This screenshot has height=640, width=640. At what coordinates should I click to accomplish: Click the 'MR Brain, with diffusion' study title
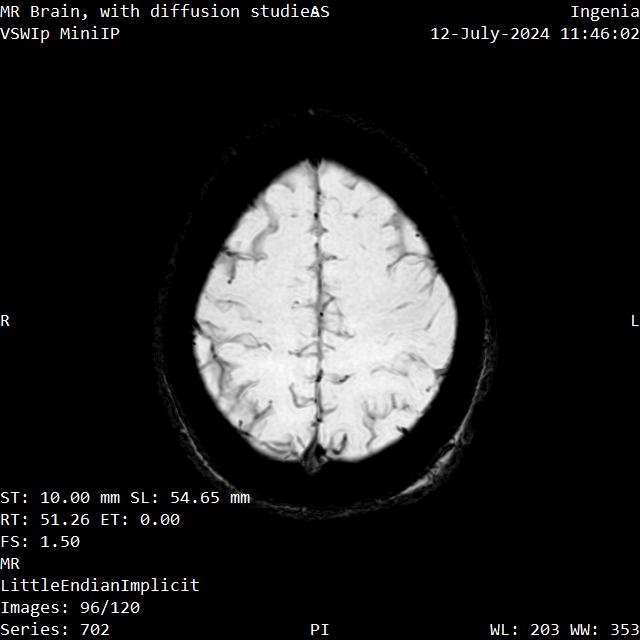coord(120,12)
